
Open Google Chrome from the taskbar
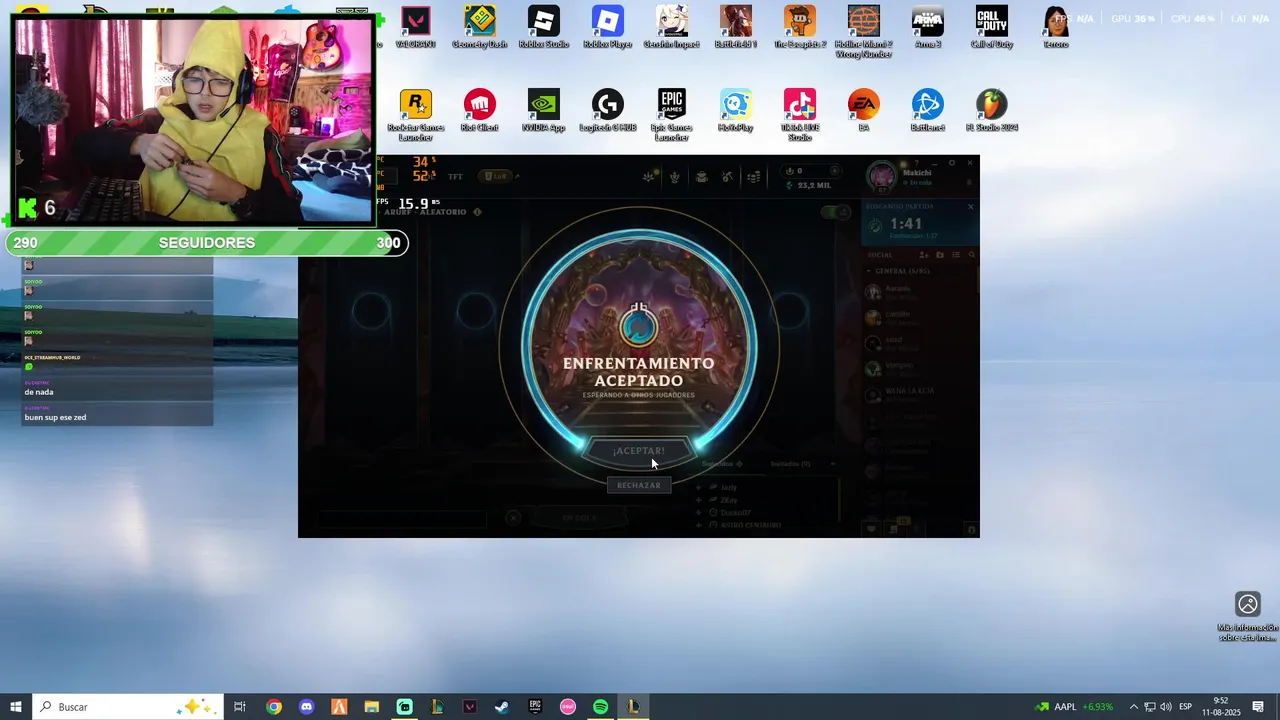(273, 707)
